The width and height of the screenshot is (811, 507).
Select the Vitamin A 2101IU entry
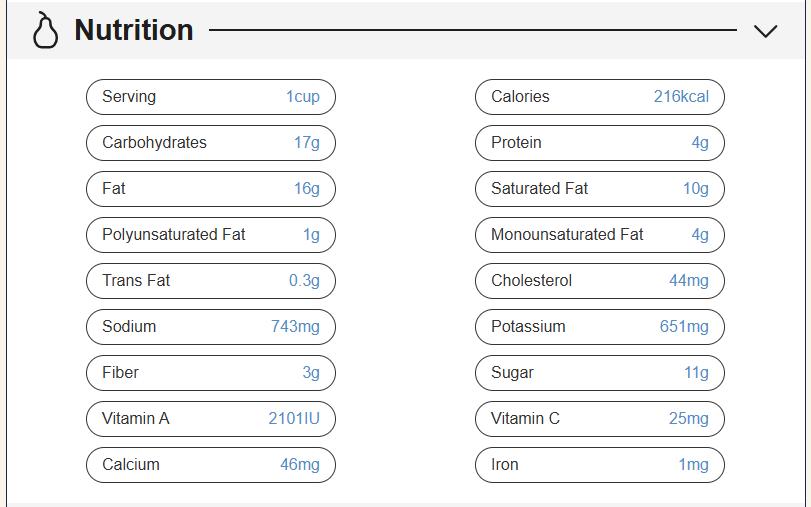coord(210,419)
